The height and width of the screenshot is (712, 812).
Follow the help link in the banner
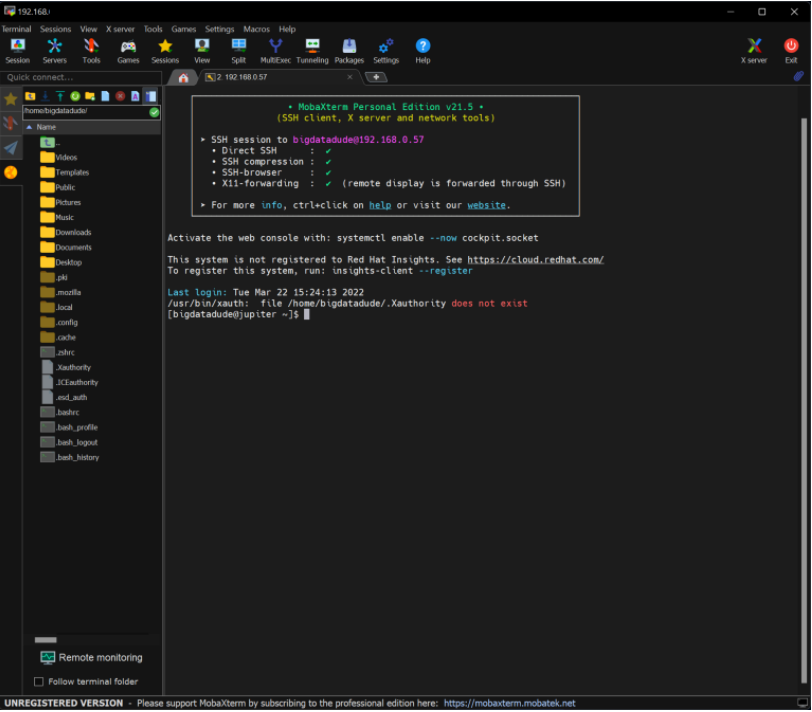coord(380,206)
